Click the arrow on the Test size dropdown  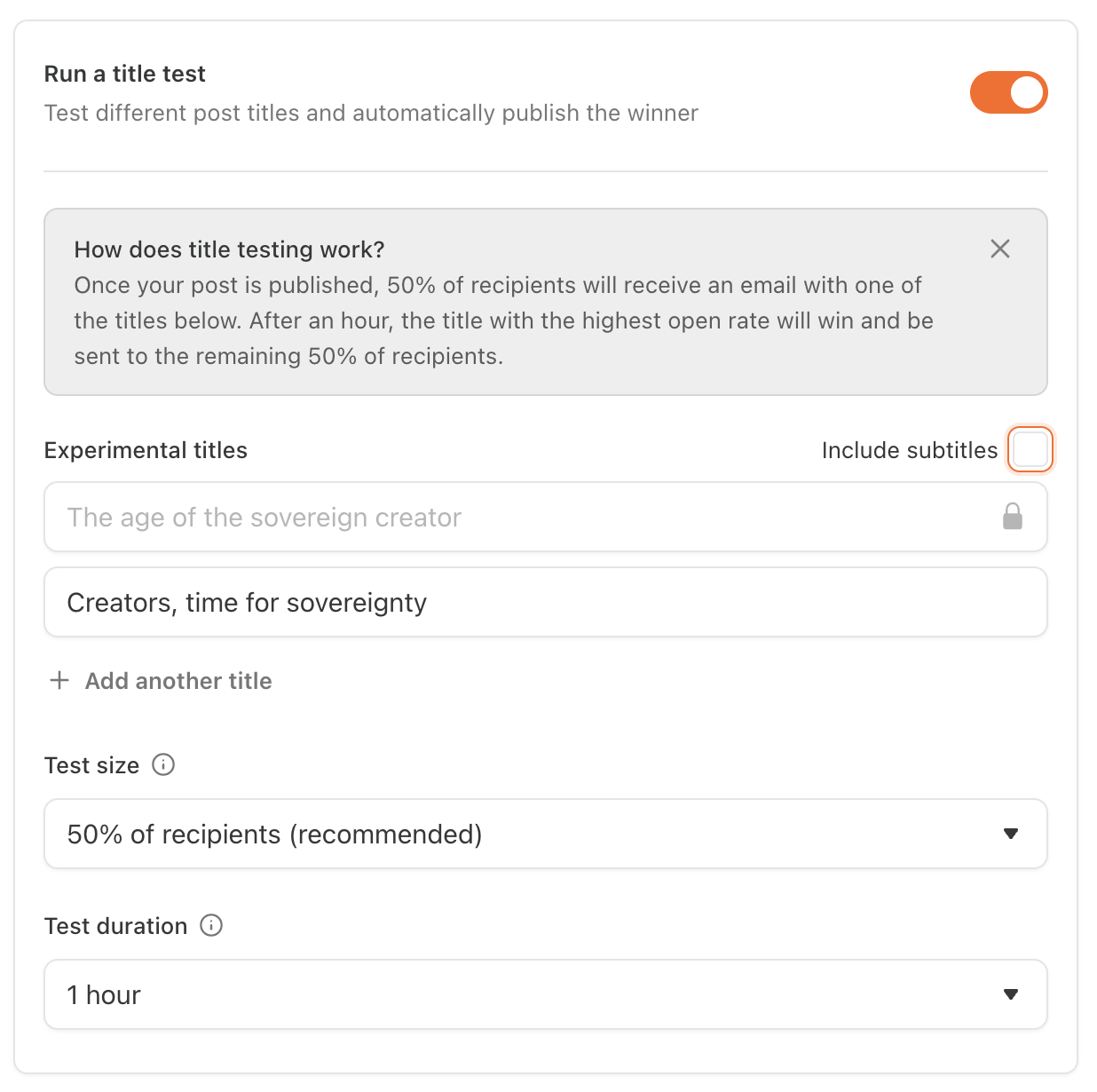[1010, 834]
